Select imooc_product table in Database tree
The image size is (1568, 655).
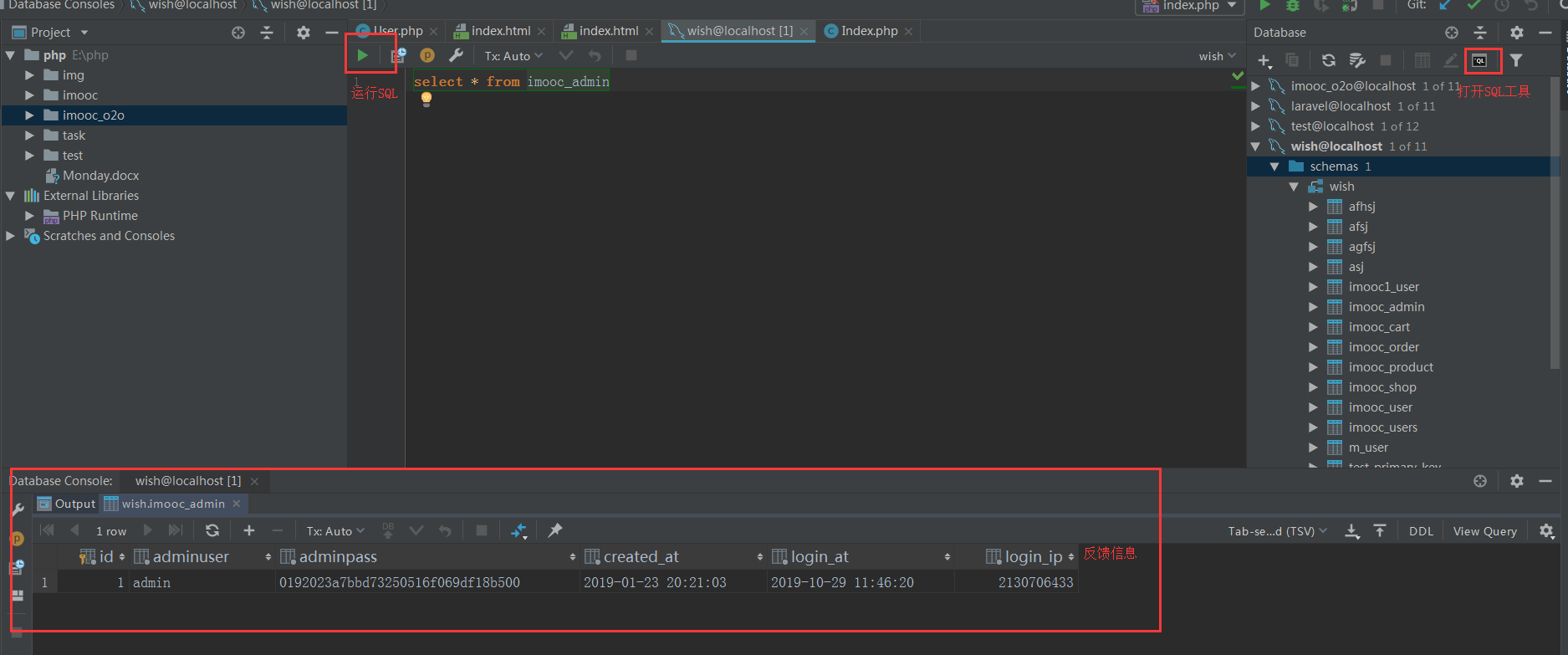(1391, 367)
